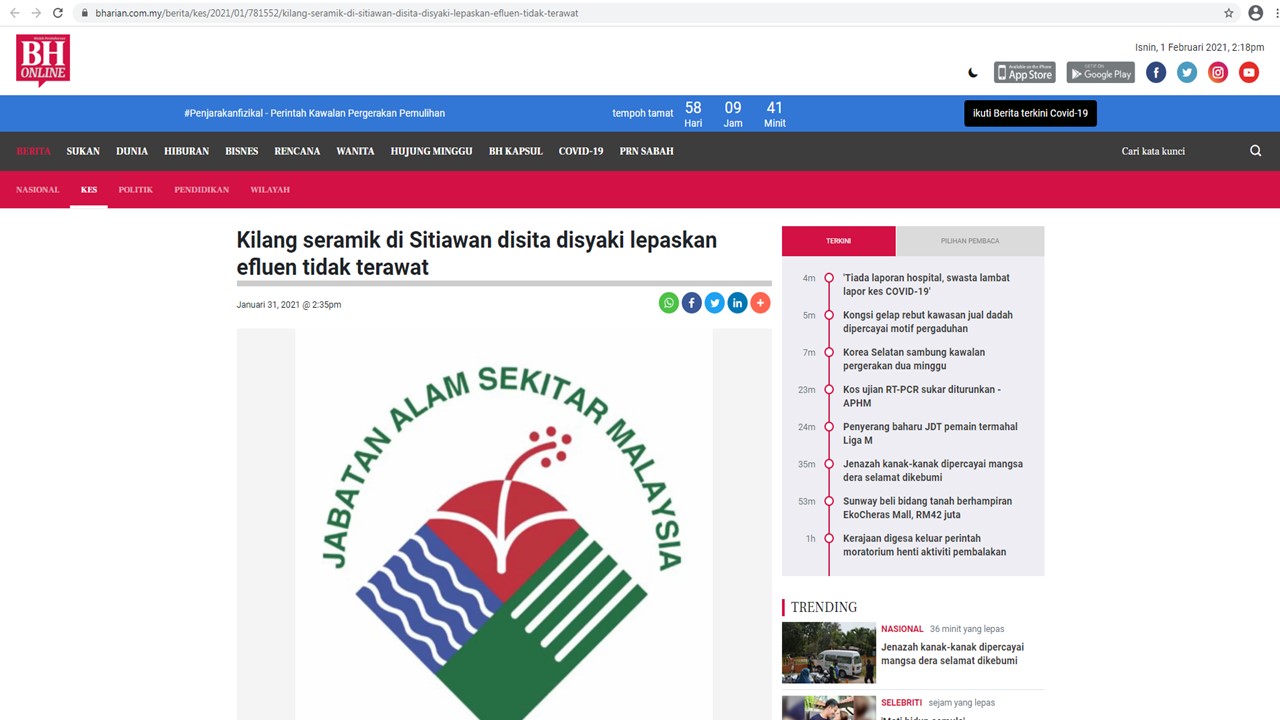Image resolution: width=1280 pixels, height=720 pixels.
Task: Click the article headline Kilang seramik
Action: tap(477, 254)
